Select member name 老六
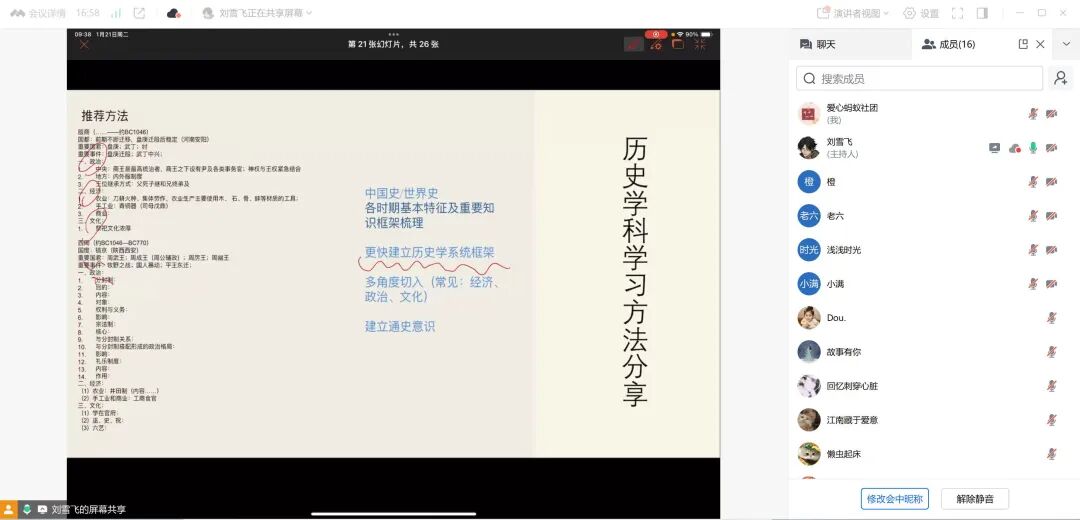 click(x=835, y=216)
